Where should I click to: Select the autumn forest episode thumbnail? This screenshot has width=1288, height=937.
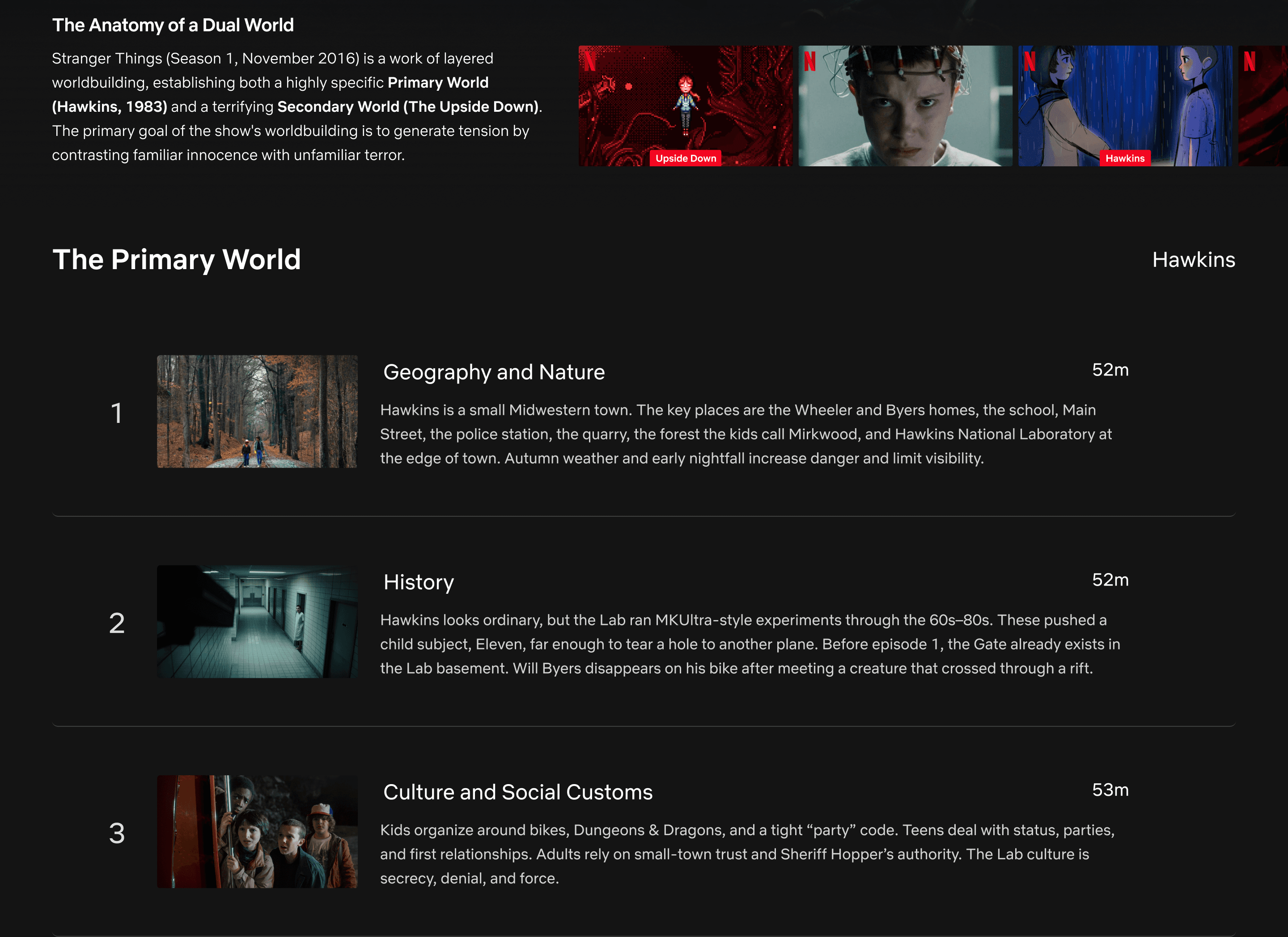click(x=257, y=411)
